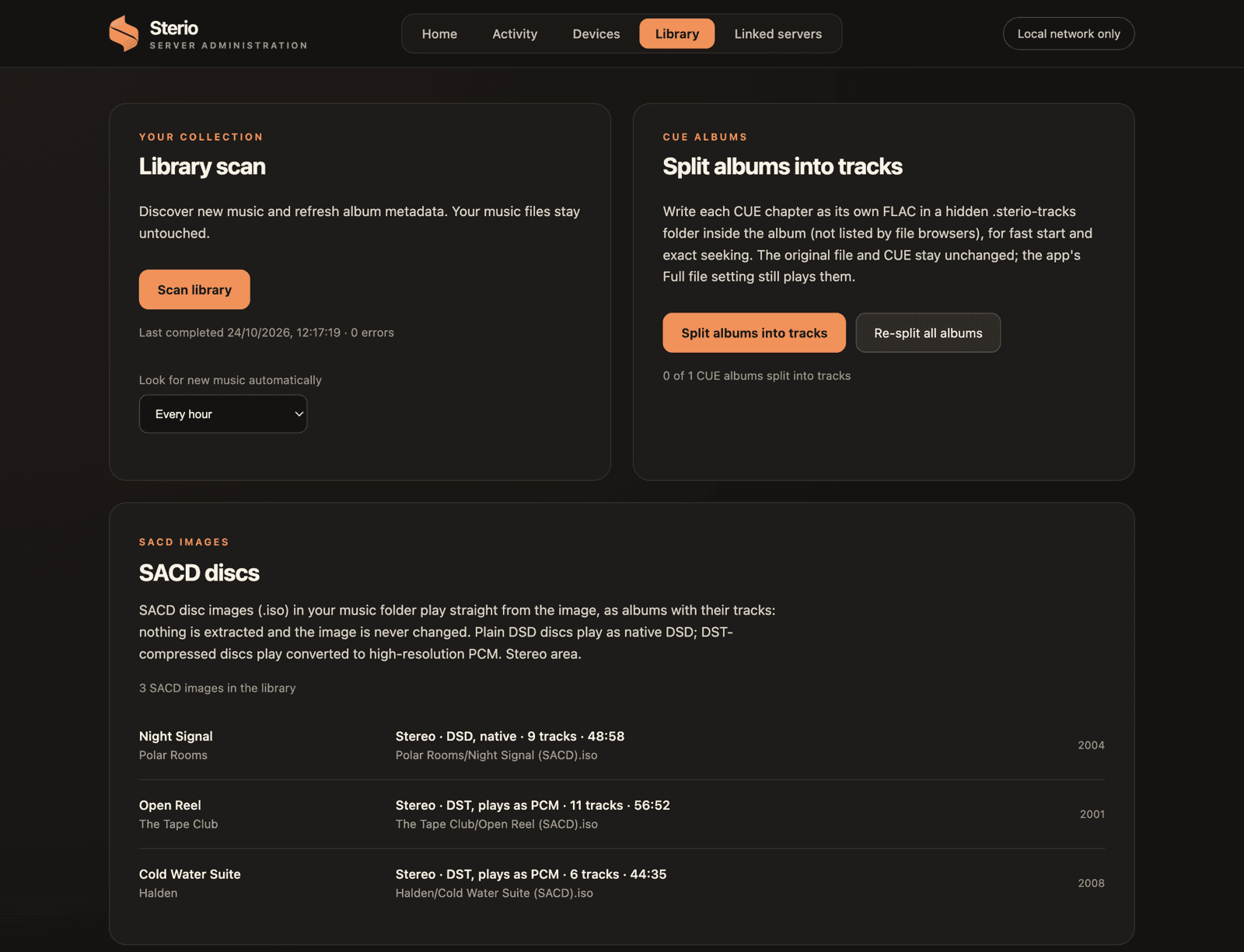Start a scan with Scan library
Screen dimensions: 1244x952
tap(194, 289)
